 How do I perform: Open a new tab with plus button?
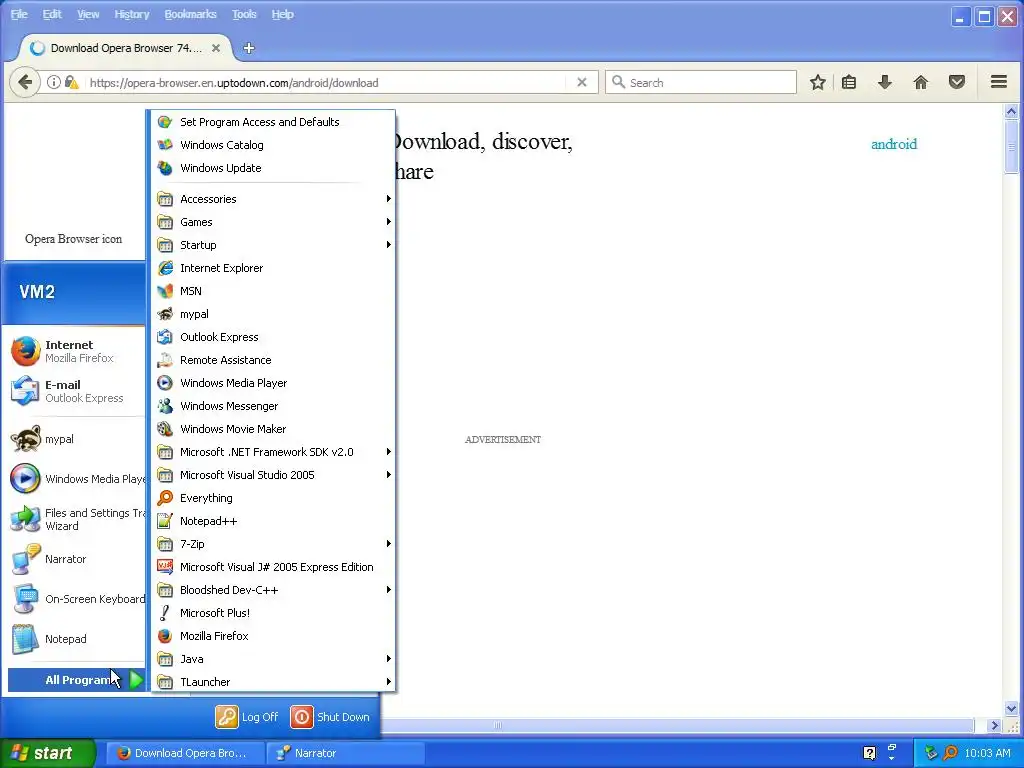tap(249, 48)
